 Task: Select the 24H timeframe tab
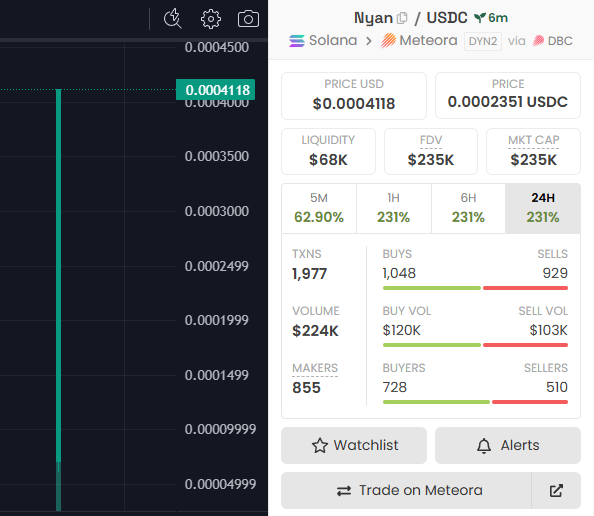point(543,208)
